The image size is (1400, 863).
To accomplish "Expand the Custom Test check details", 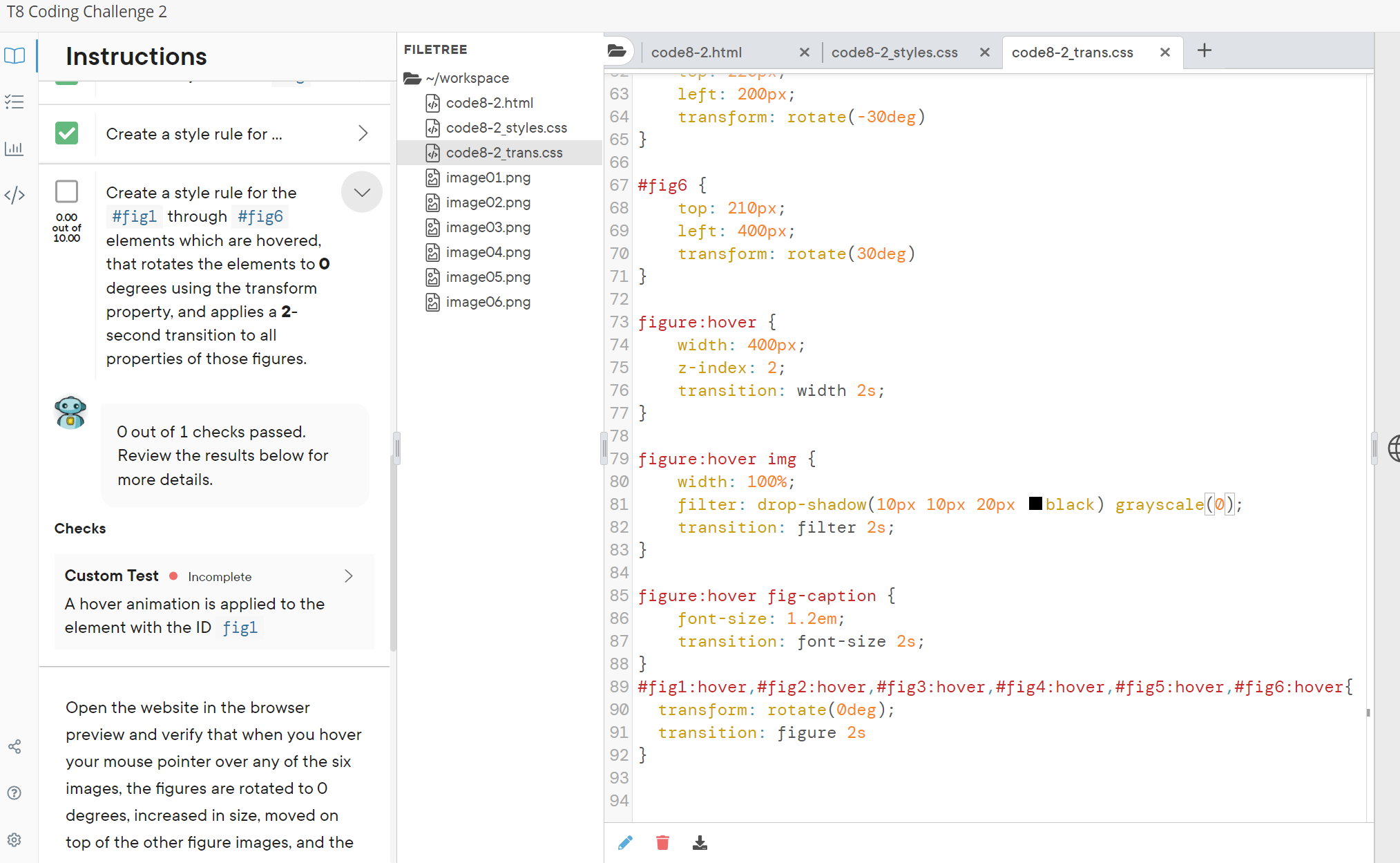I will 348,576.
